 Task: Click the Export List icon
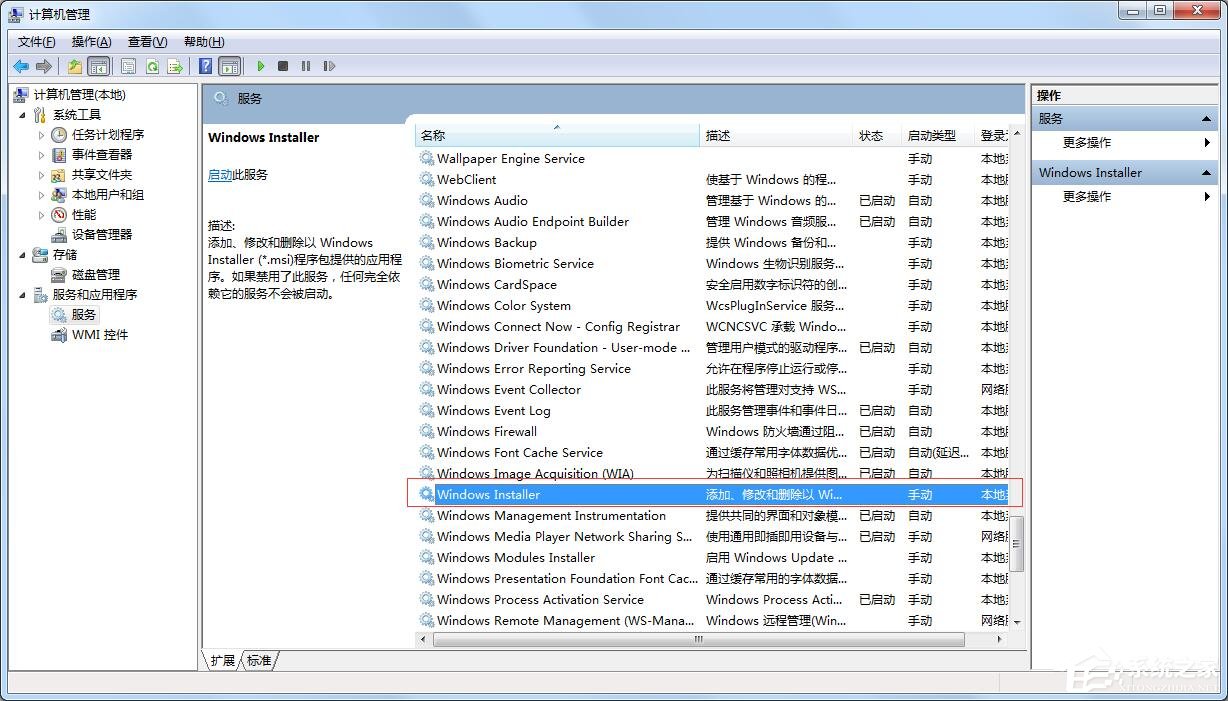point(175,66)
